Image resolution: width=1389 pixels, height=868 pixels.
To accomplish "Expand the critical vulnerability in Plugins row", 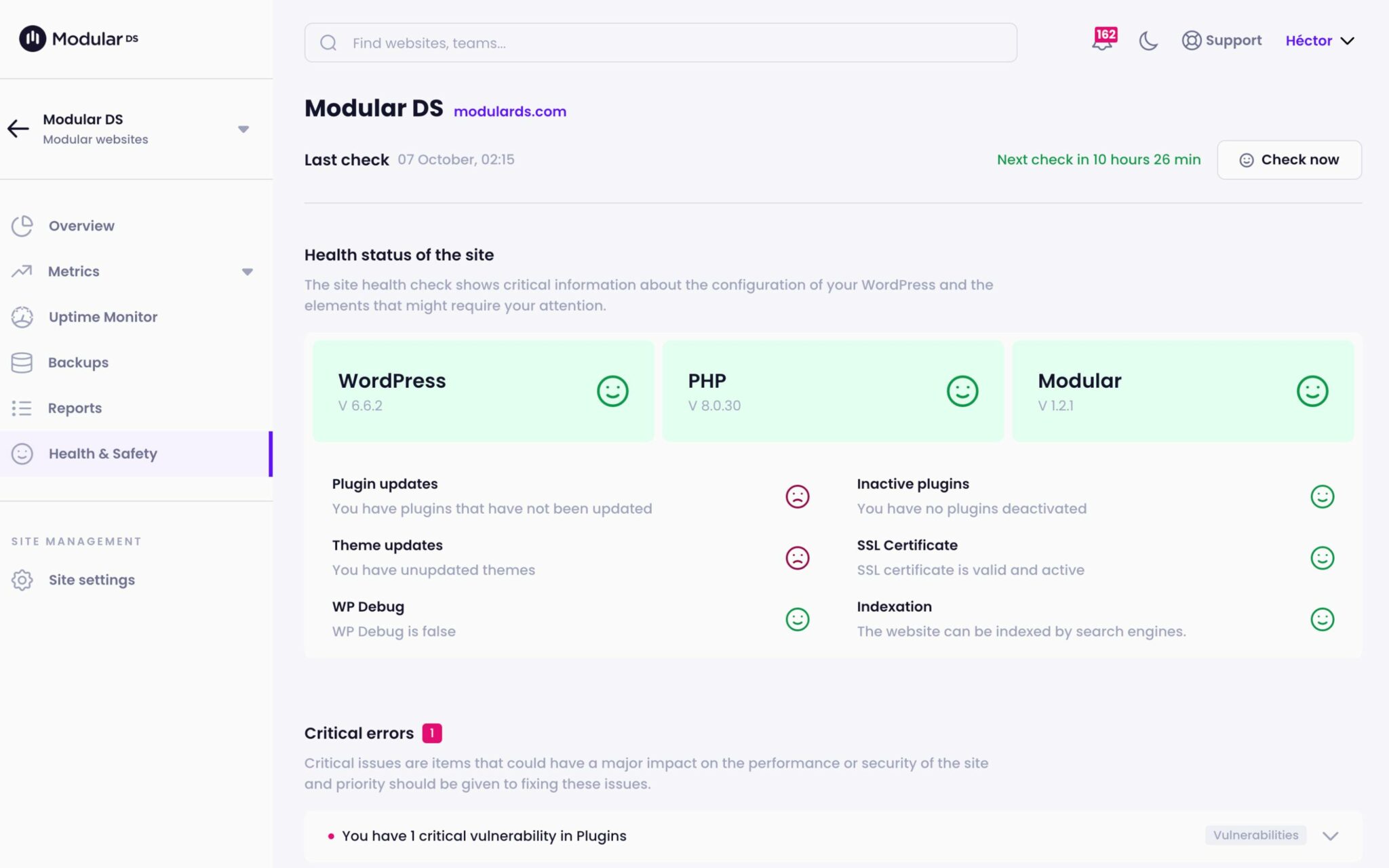I will point(1330,835).
